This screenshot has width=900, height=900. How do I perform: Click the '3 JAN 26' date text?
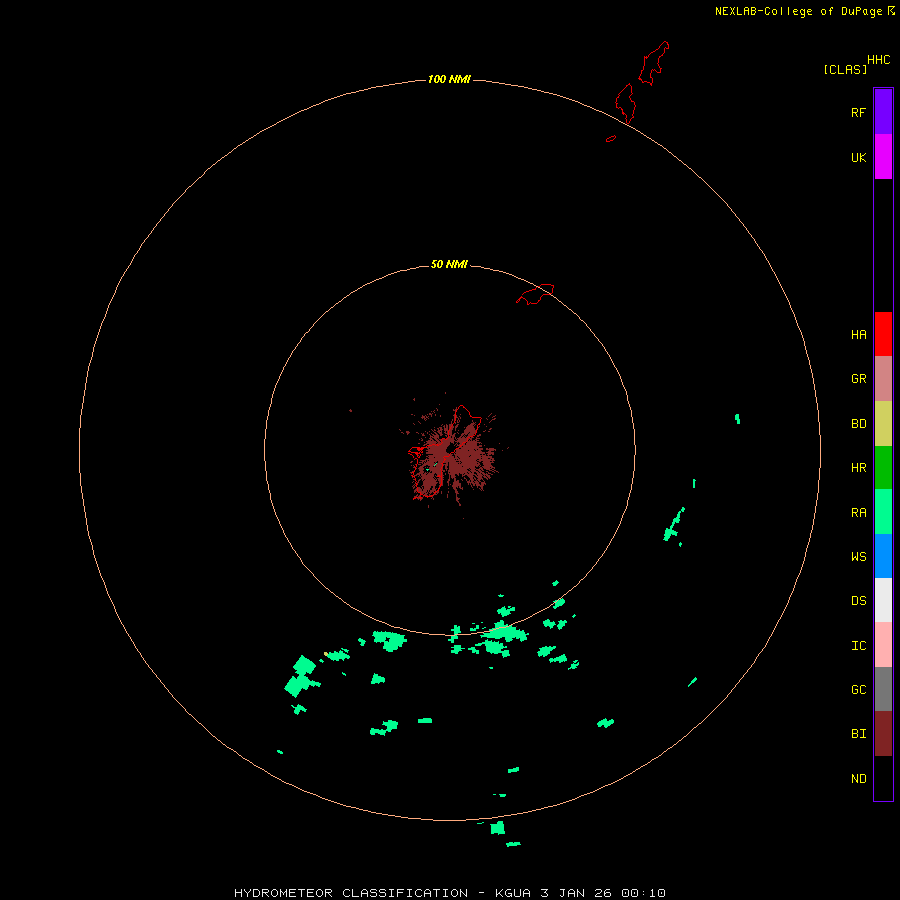point(576,893)
